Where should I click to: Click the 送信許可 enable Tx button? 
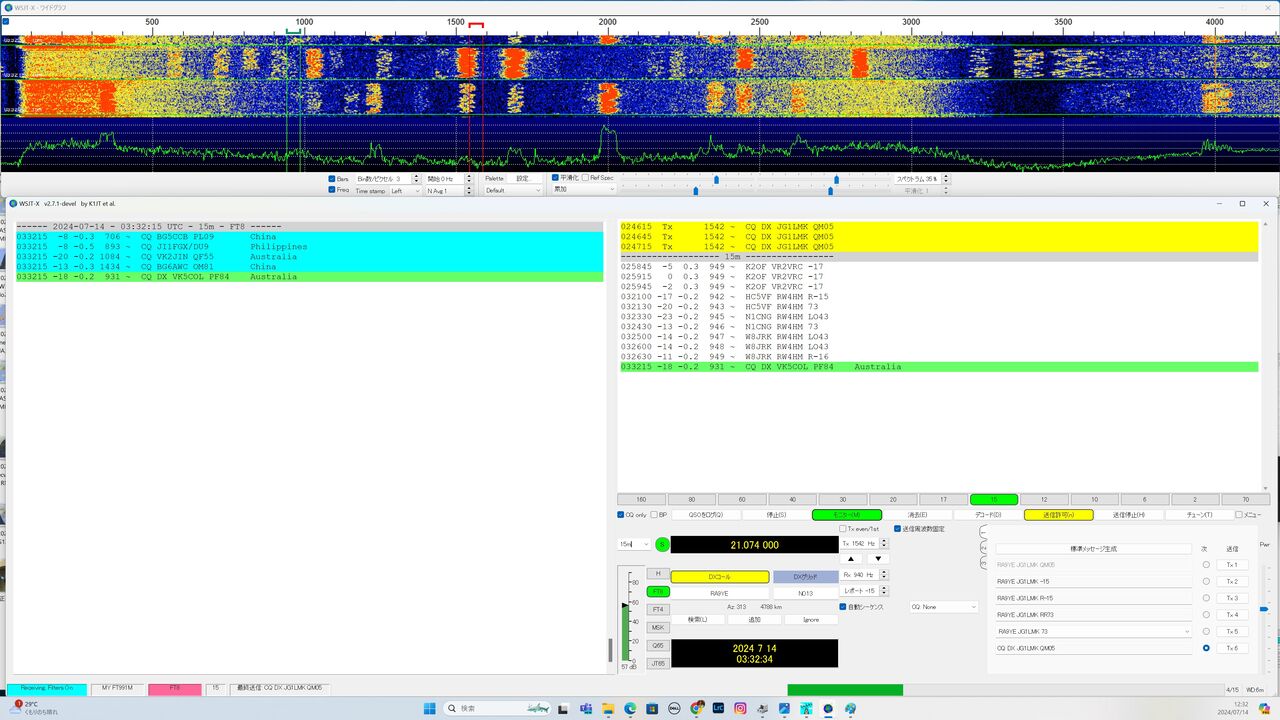pyautogui.click(x=1059, y=515)
